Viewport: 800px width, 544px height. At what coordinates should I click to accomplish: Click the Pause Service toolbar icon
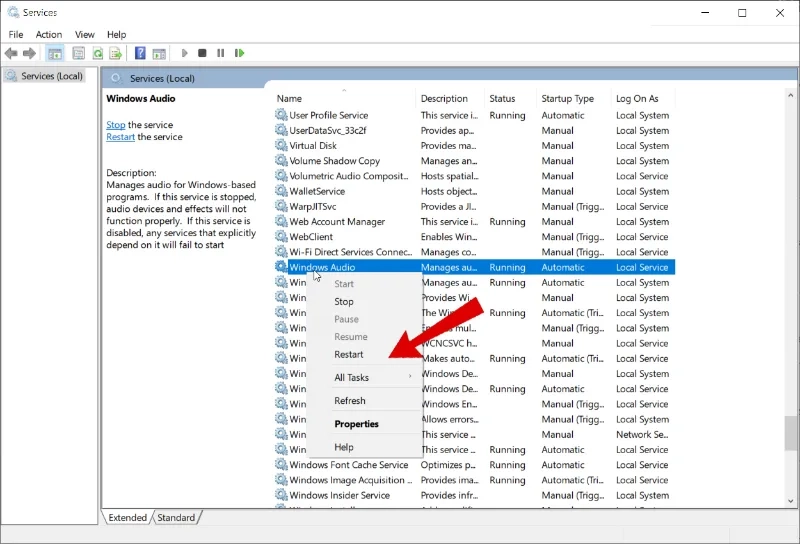click(x=220, y=53)
